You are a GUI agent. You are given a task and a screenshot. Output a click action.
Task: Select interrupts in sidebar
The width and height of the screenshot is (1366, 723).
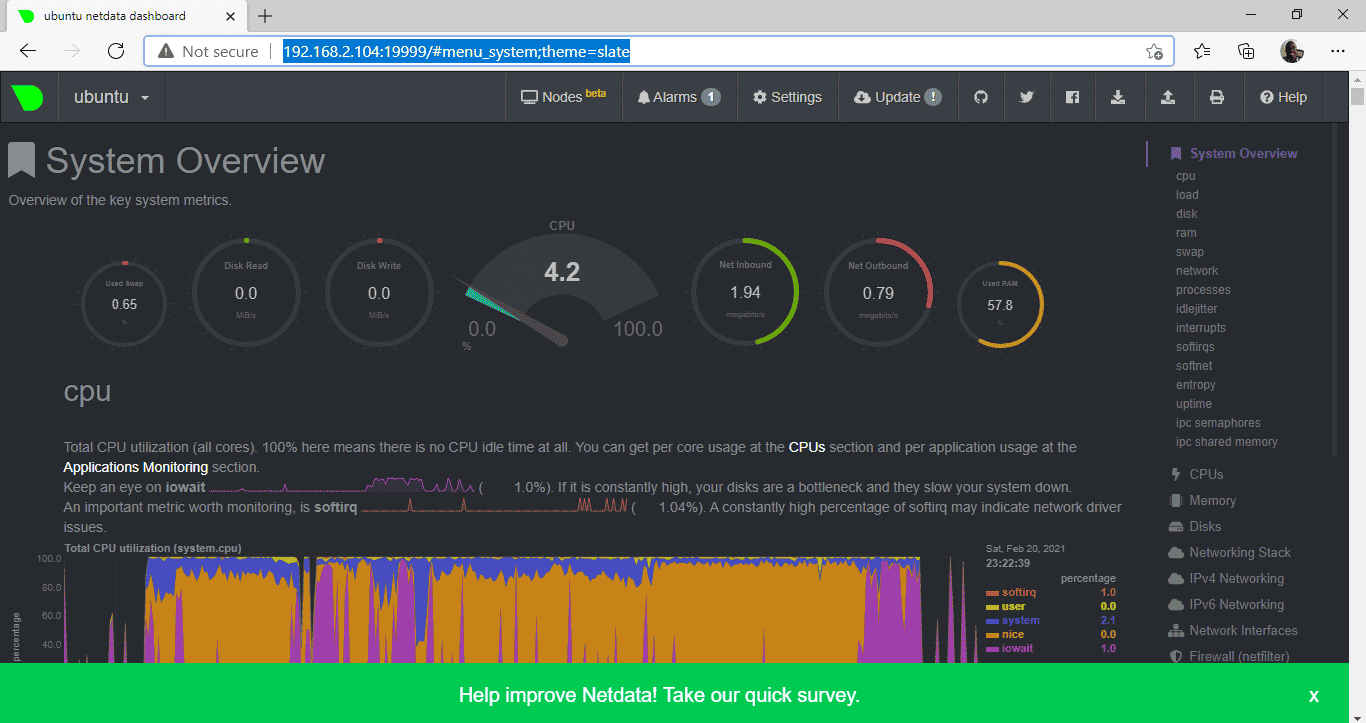1201,328
